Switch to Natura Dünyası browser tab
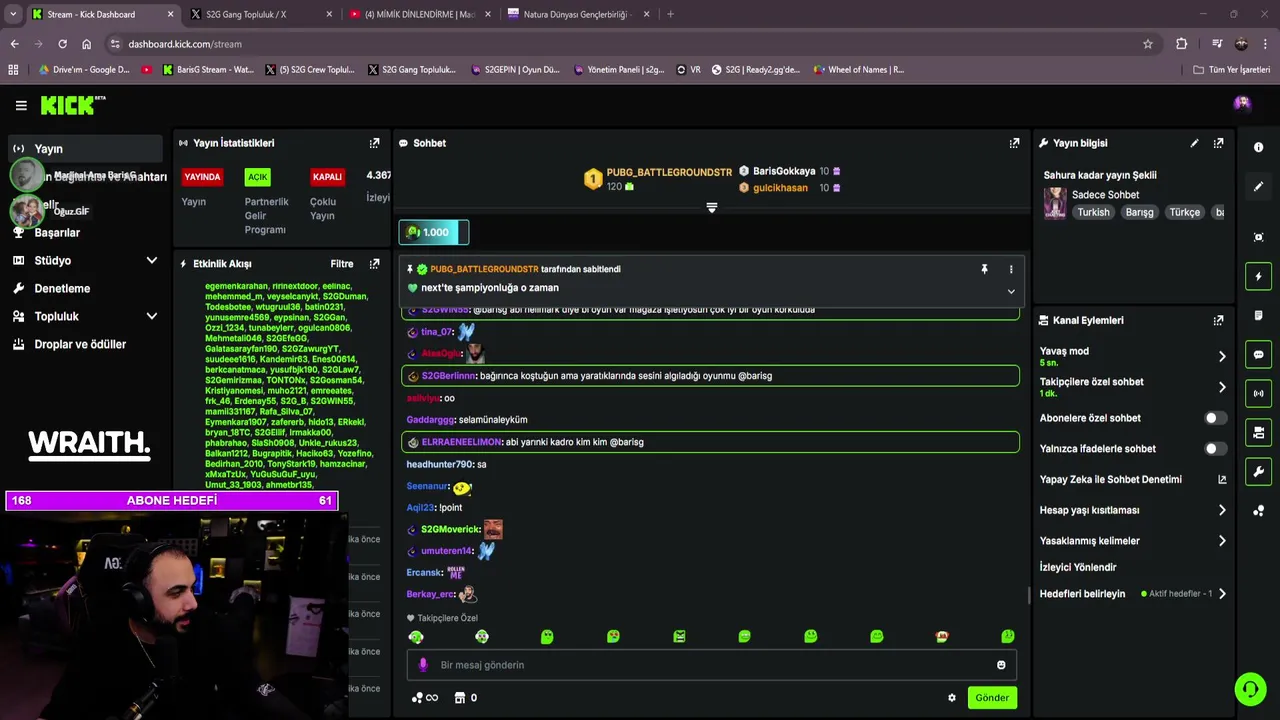1280x720 pixels. coord(580,14)
